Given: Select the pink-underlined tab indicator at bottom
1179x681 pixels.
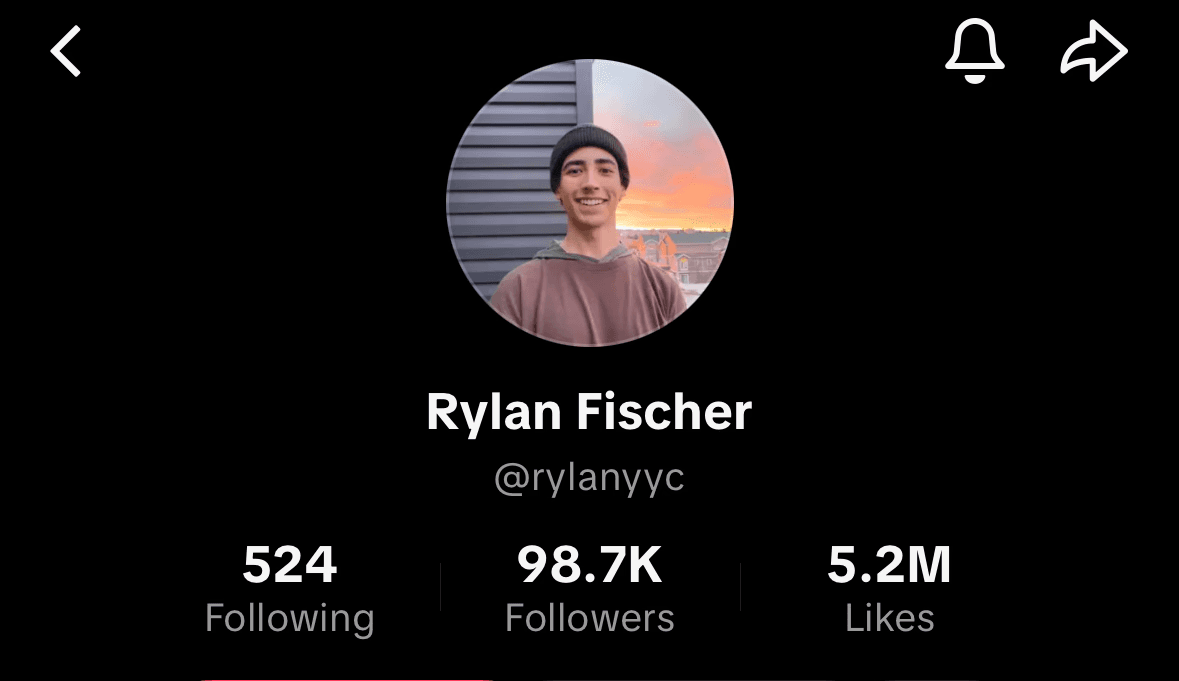Looking at the screenshot, I should tap(346, 679).
